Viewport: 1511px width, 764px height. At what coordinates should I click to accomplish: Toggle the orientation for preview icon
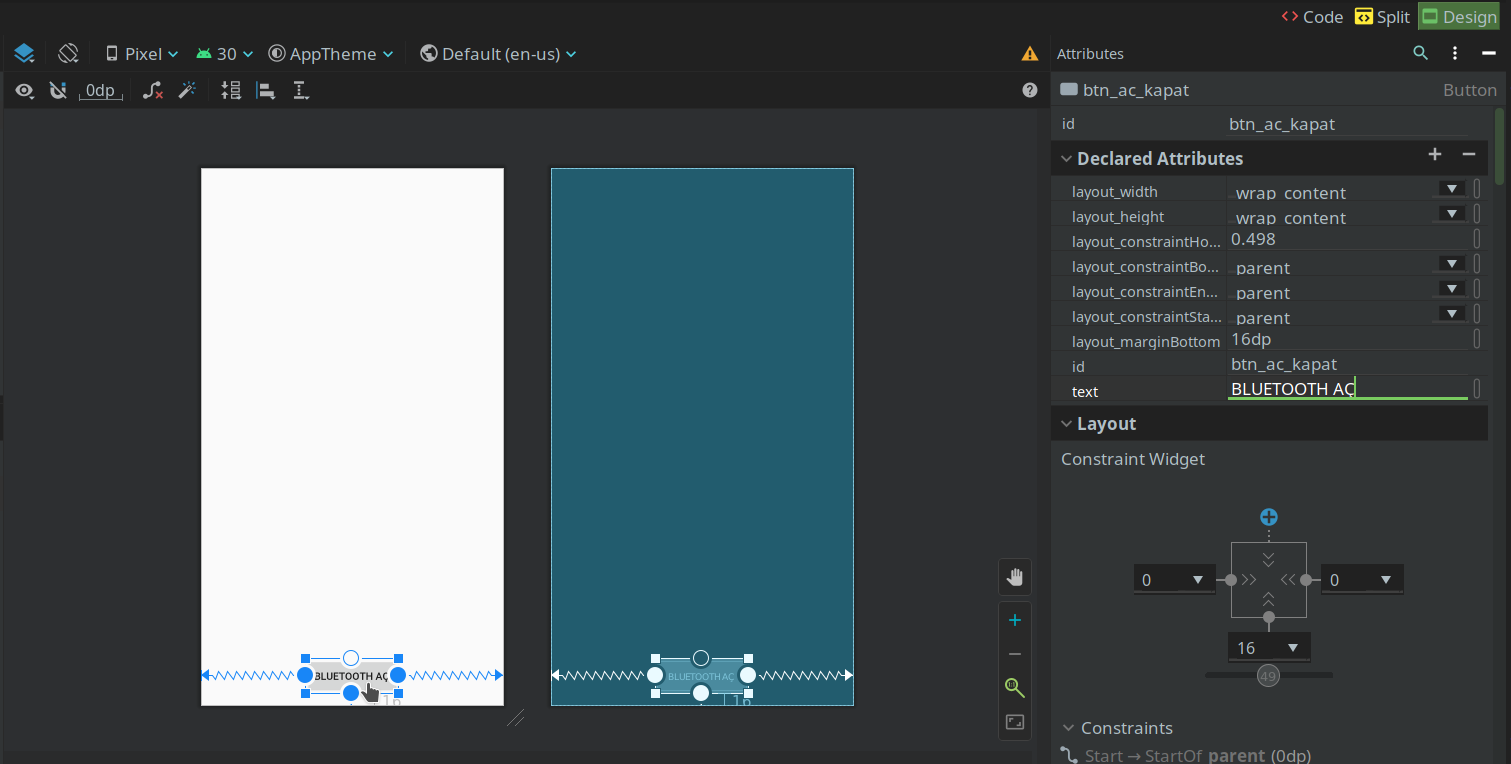(x=68, y=53)
